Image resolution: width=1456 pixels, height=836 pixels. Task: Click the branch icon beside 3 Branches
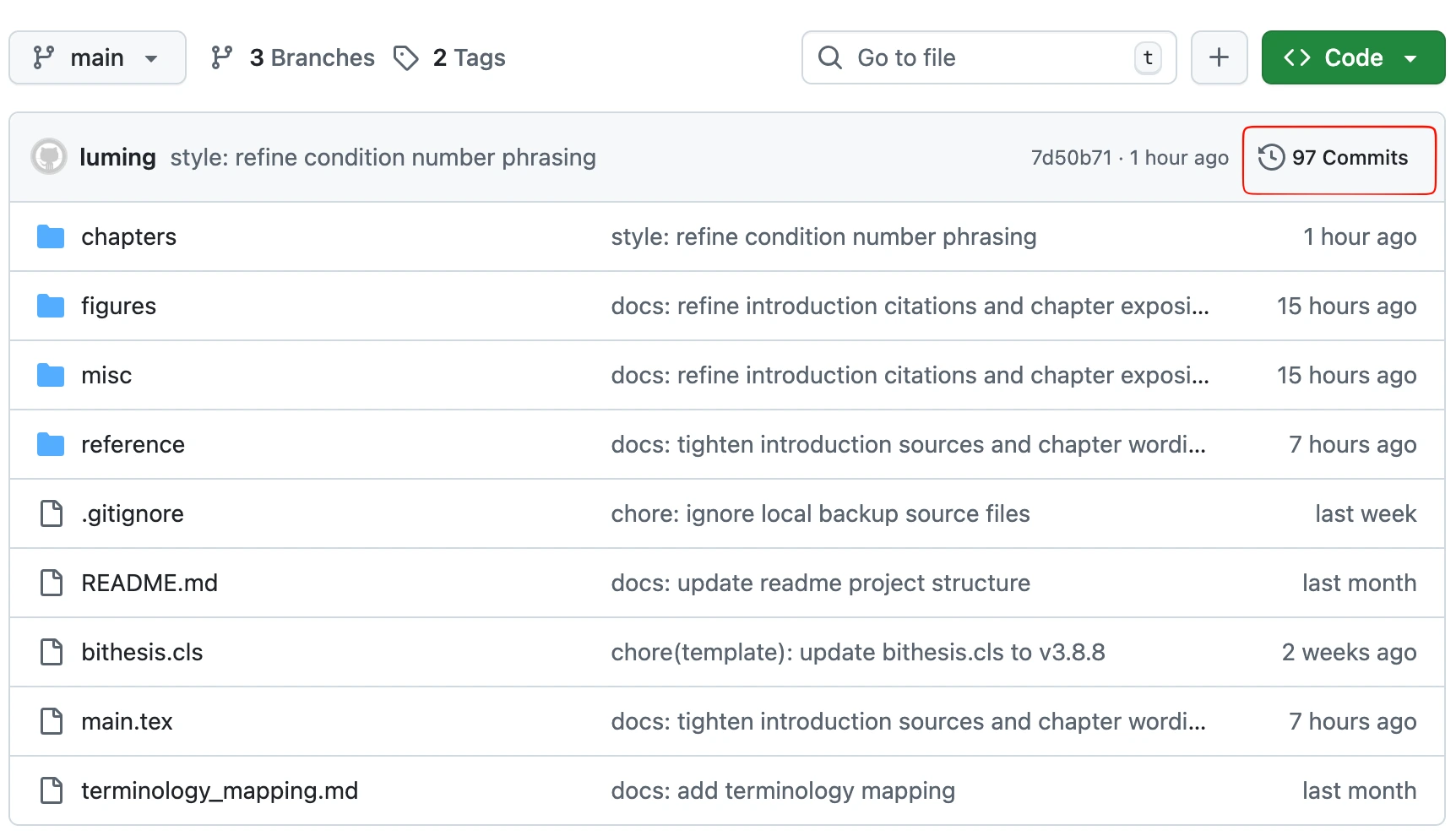[221, 57]
